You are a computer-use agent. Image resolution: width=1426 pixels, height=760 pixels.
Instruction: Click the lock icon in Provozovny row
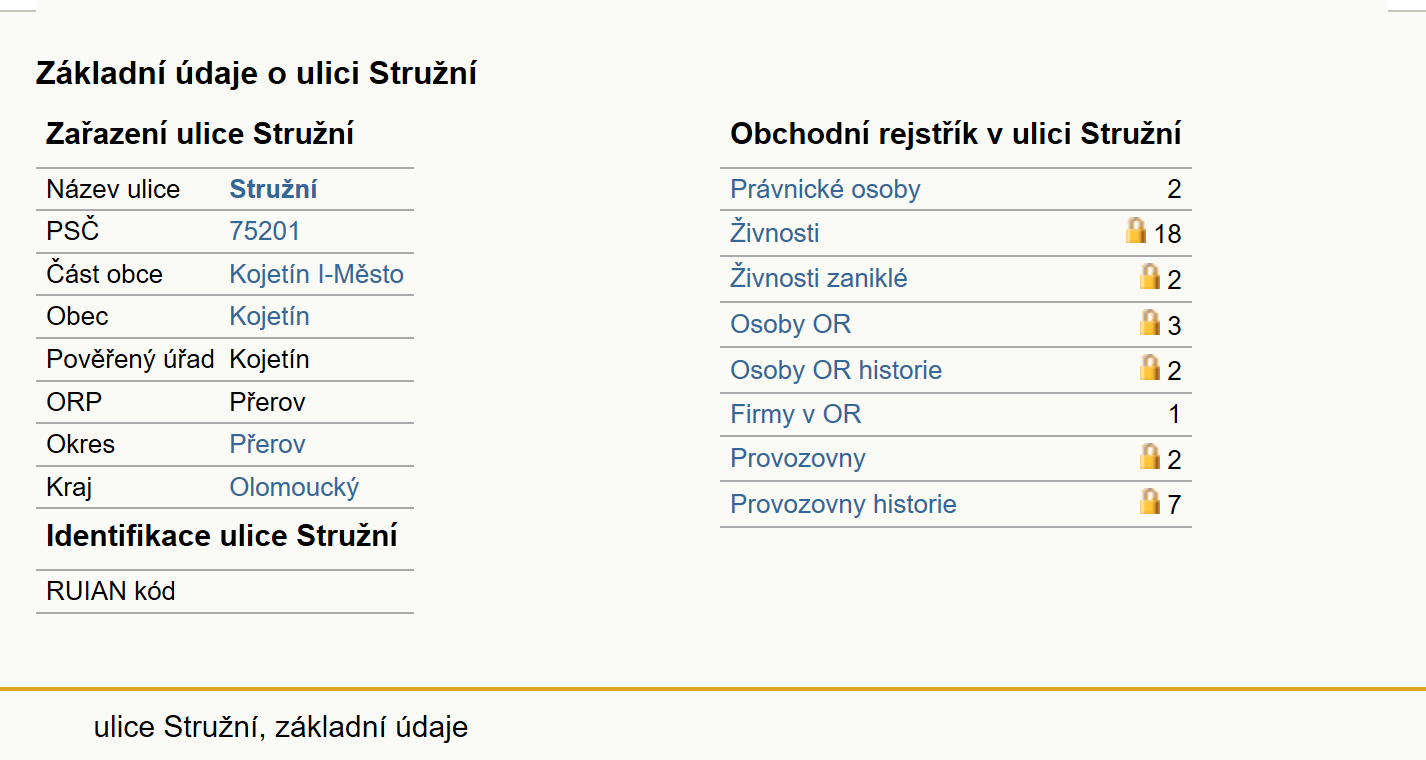(1150, 456)
